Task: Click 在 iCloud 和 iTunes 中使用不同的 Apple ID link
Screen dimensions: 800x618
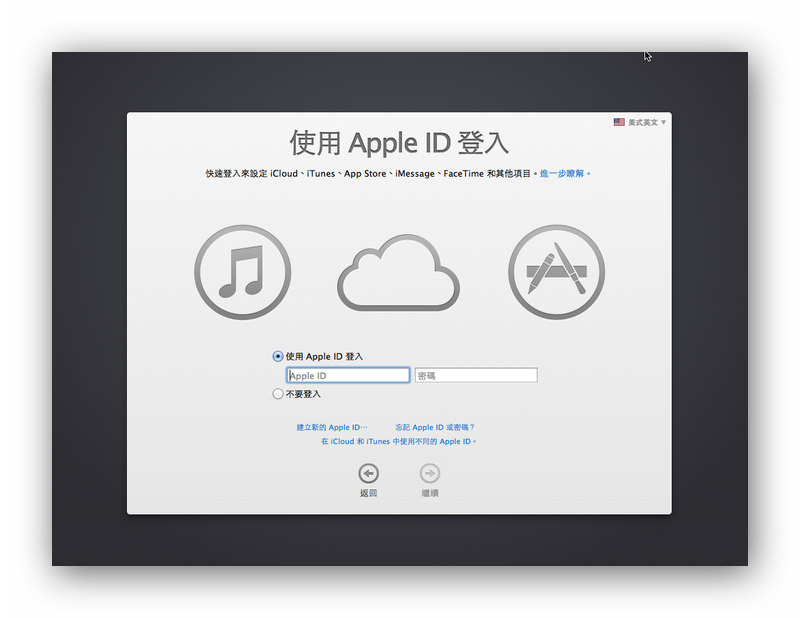Action: 398,441
